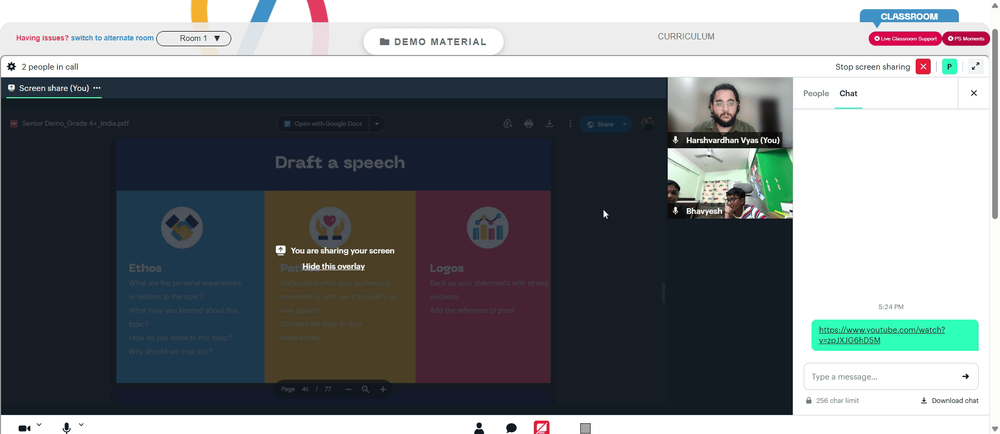1000x434 pixels.
Task: Toggle the microphone mute
Action: (66, 428)
